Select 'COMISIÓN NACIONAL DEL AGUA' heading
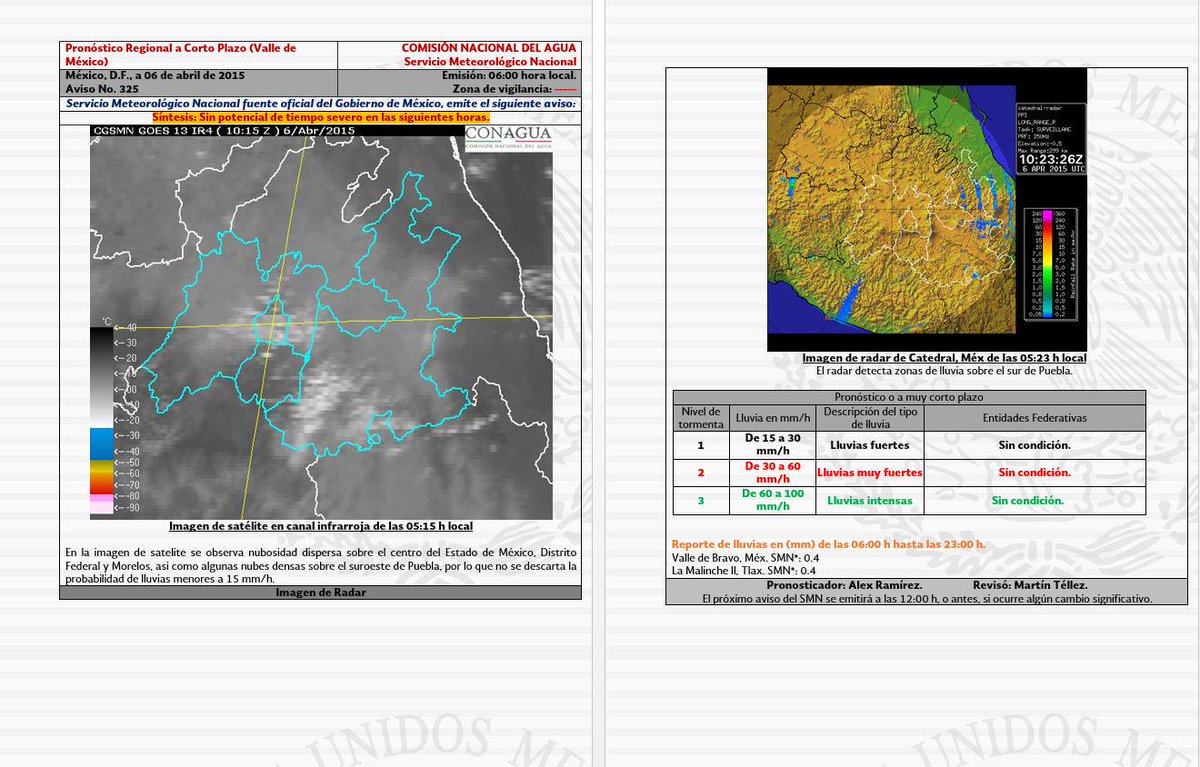Image resolution: width=1200 pixels, height=767 pixels. coord(489,48)
